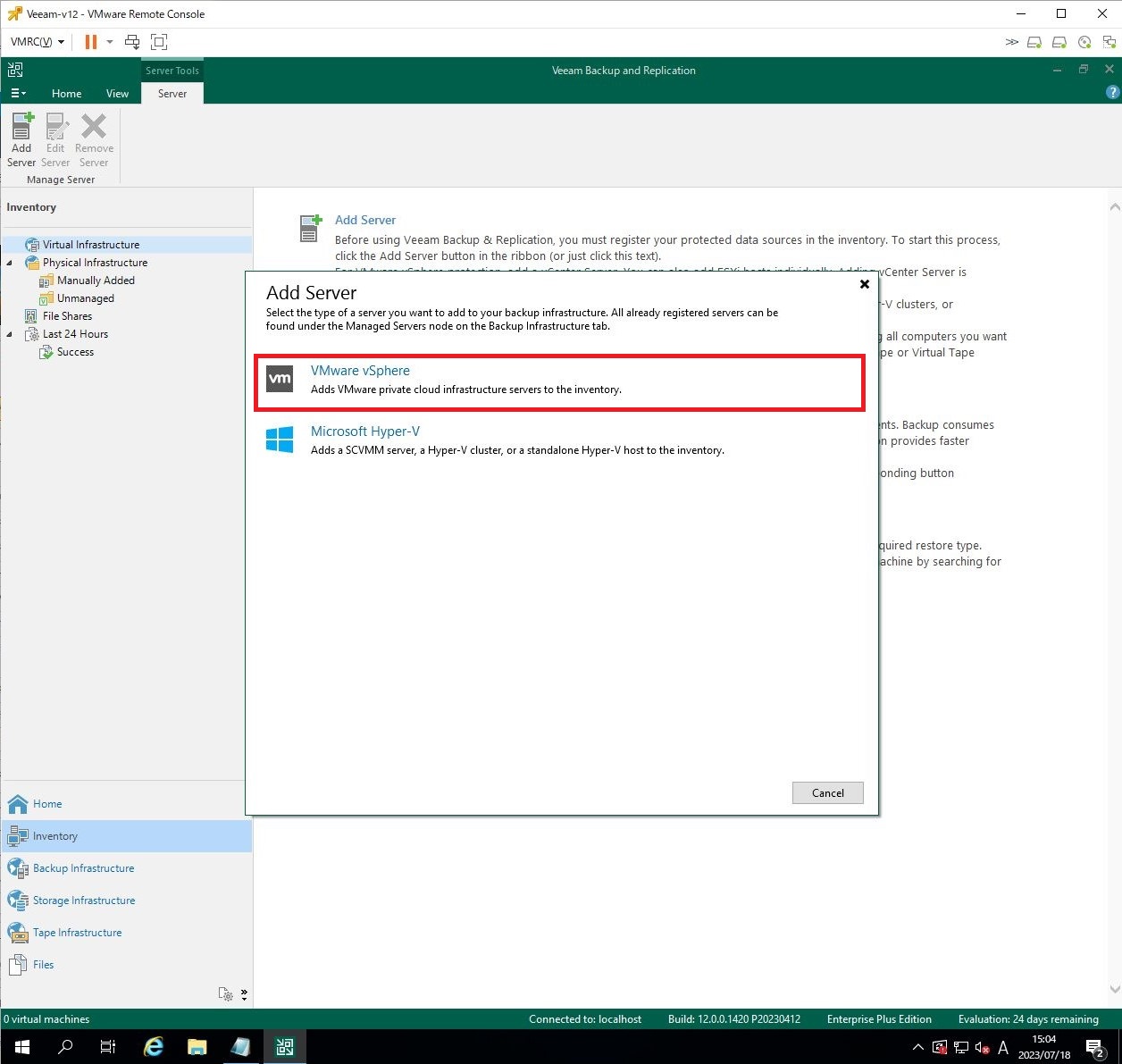
Task: Select the Microsoft Hyper-V option
Action: (560, 440)
